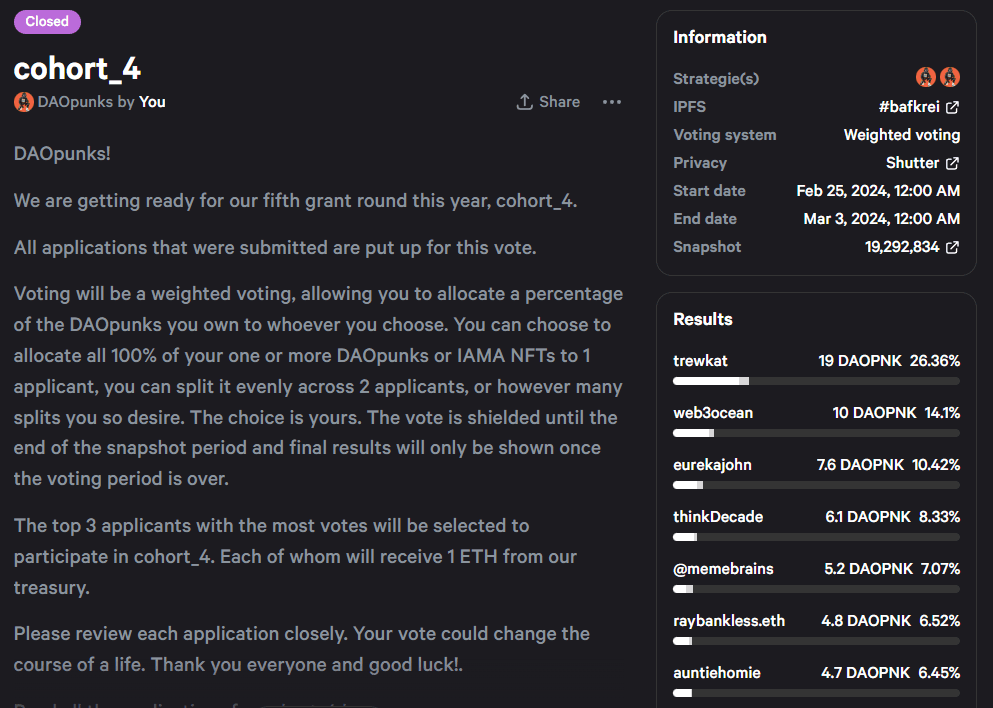Click the Share upload icon
Image resolution: width=993 pixels, height=708 pixels.
[x=524, y=102]
